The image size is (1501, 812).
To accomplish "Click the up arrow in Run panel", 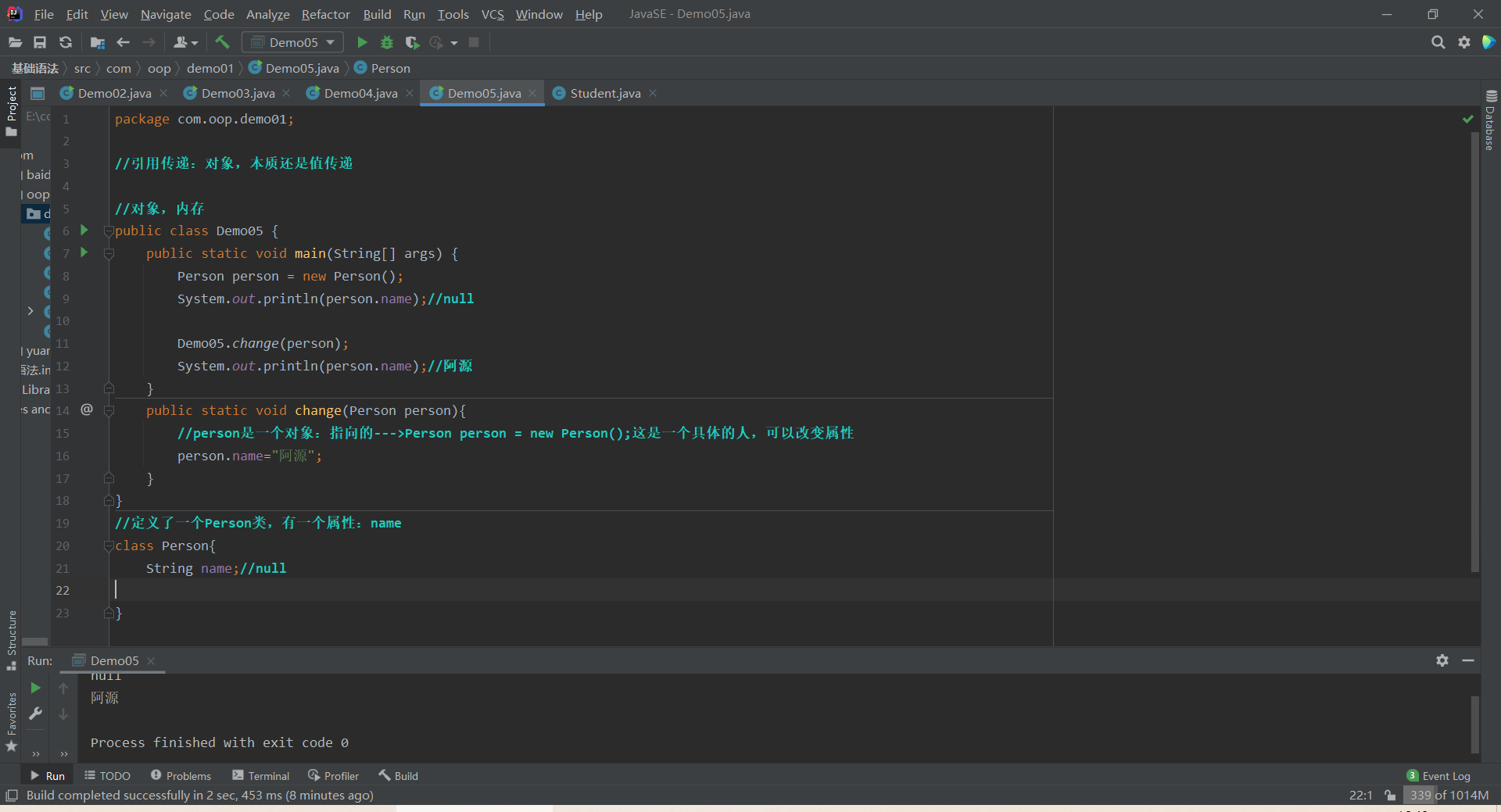I will [x=63, y=688].
